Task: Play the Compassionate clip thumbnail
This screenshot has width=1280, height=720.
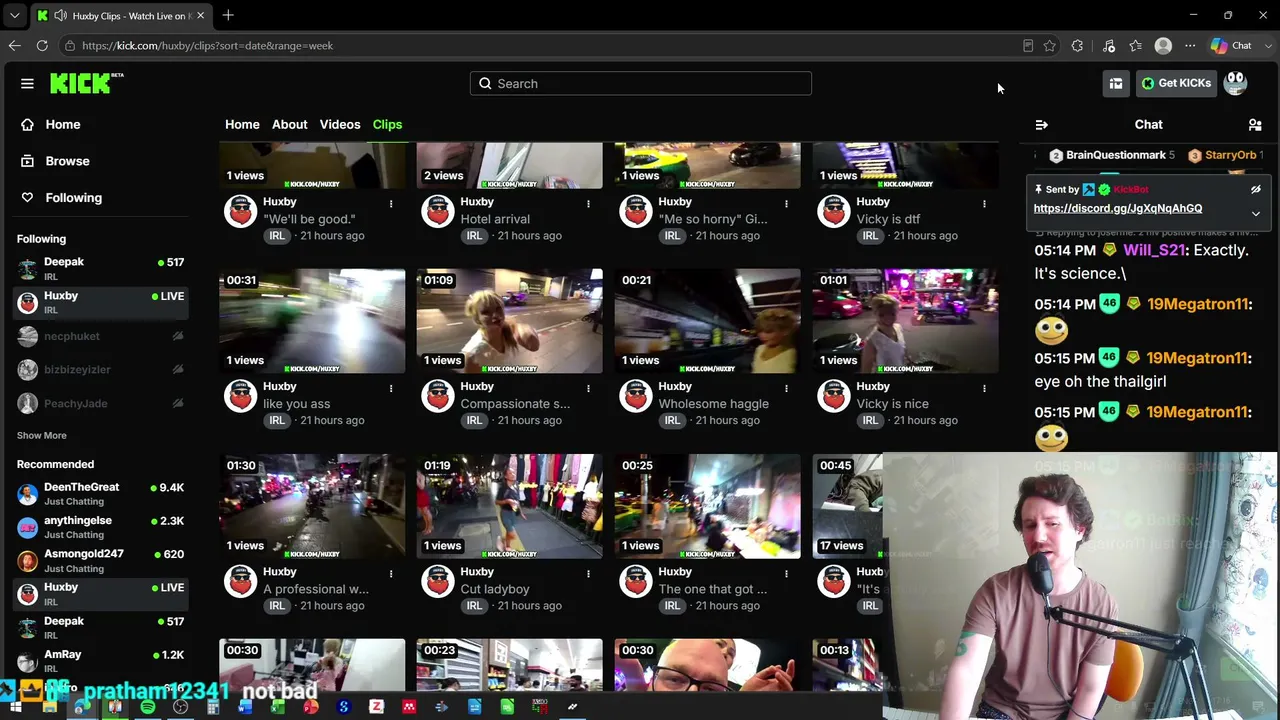Action: [x=510, y=321]
